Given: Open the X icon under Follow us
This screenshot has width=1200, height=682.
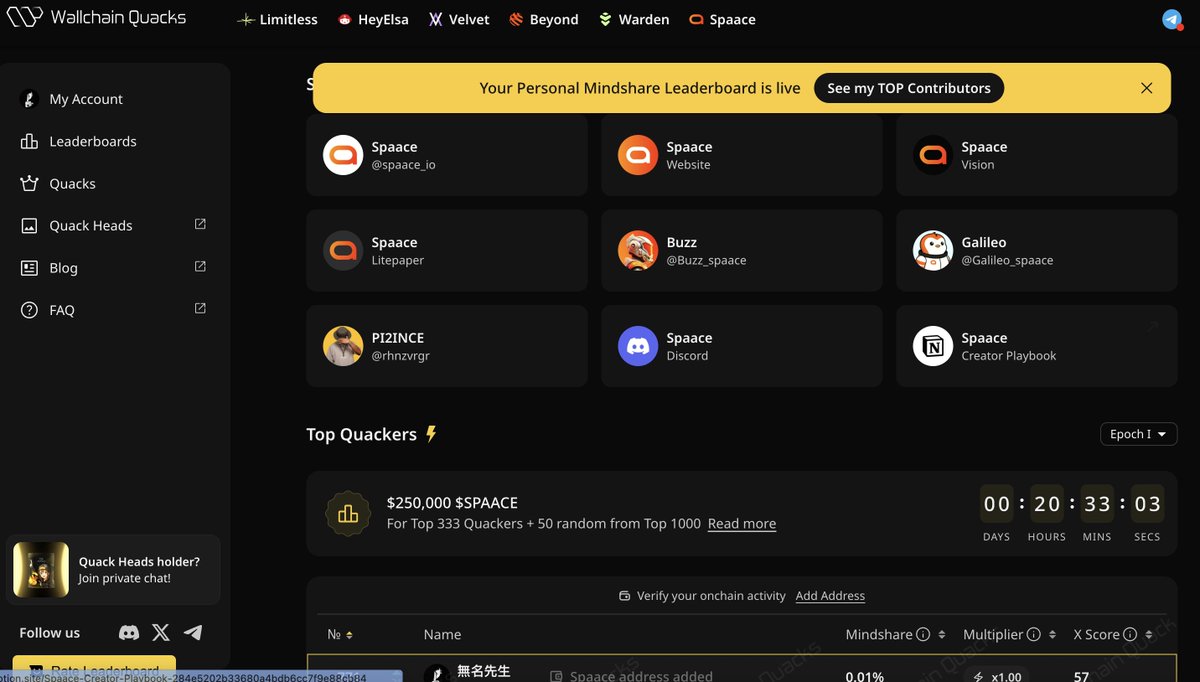Looking at the screenshot, I should click(x=161, y=632).
